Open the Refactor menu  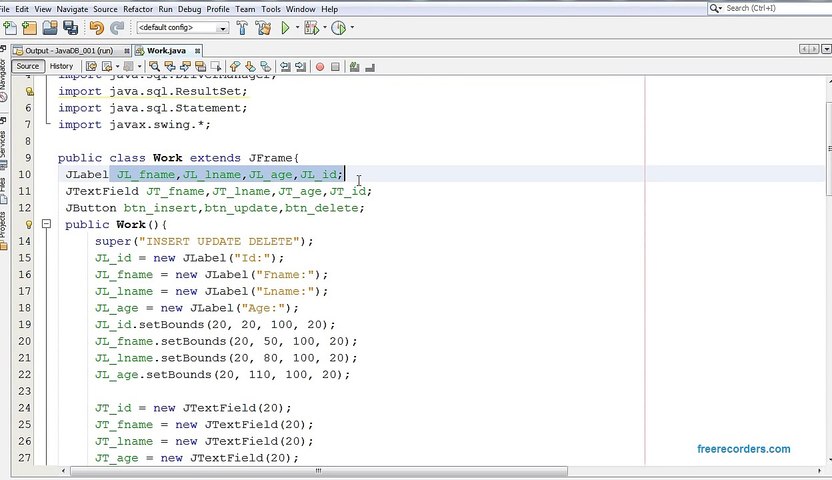[137, 9]
